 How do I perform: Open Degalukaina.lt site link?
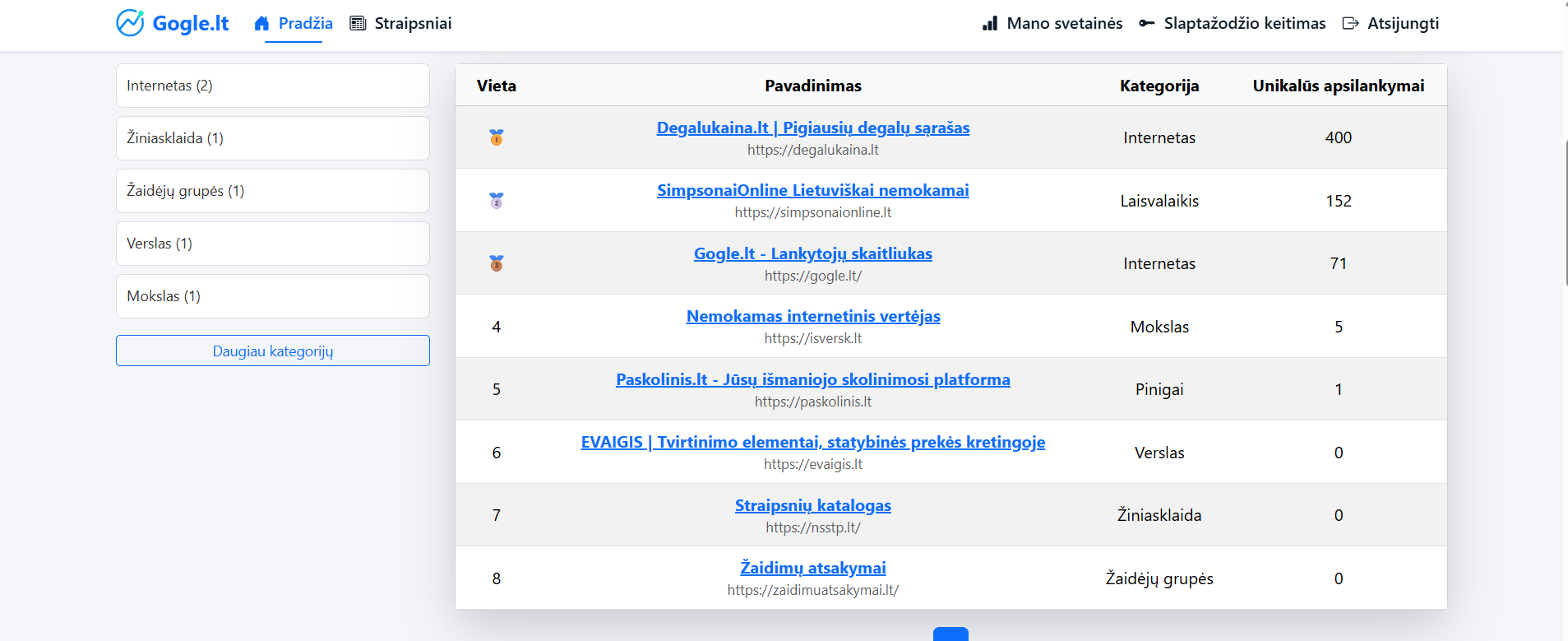(812, 128)
